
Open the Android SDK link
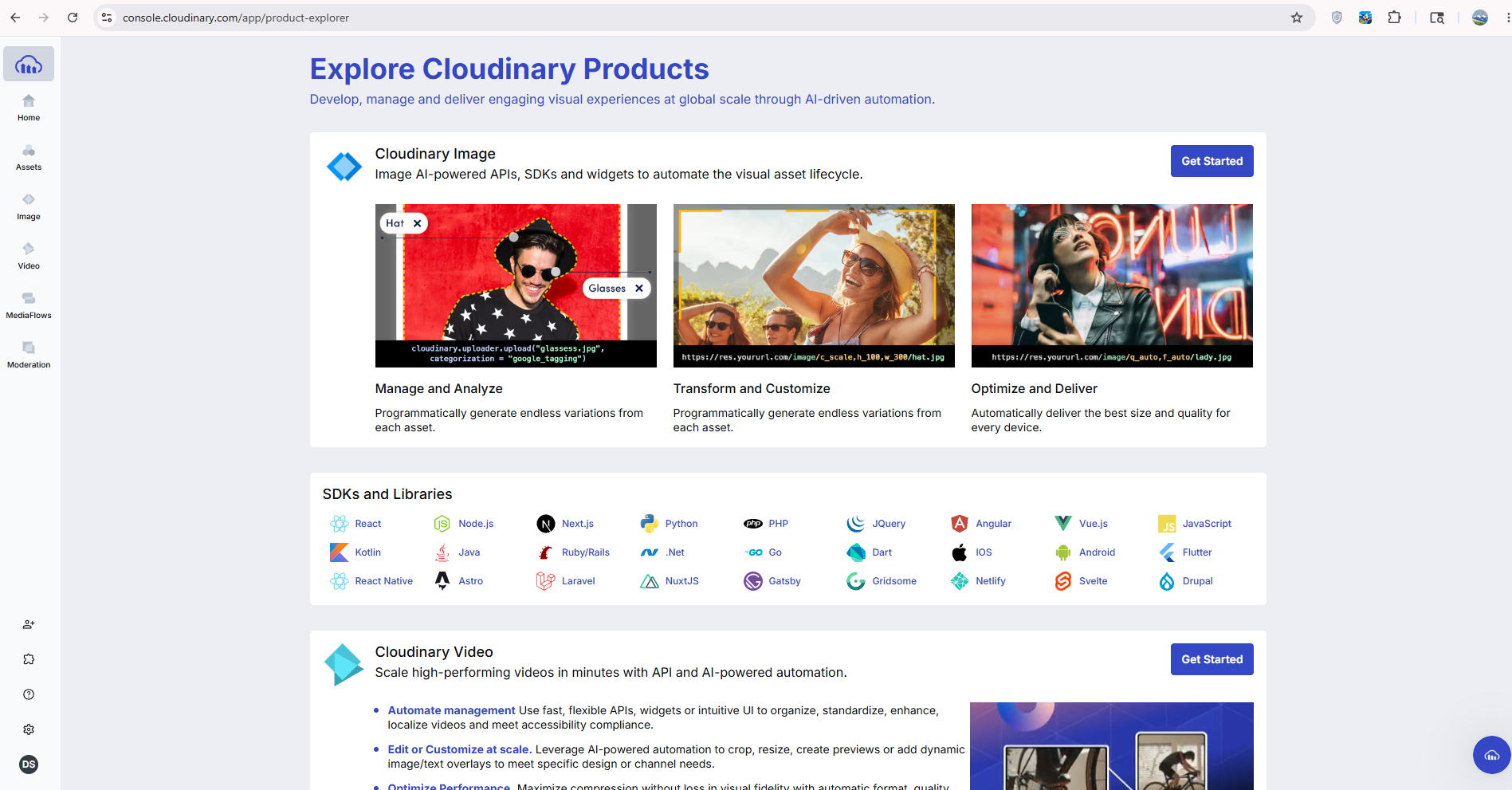[1097, 552]
